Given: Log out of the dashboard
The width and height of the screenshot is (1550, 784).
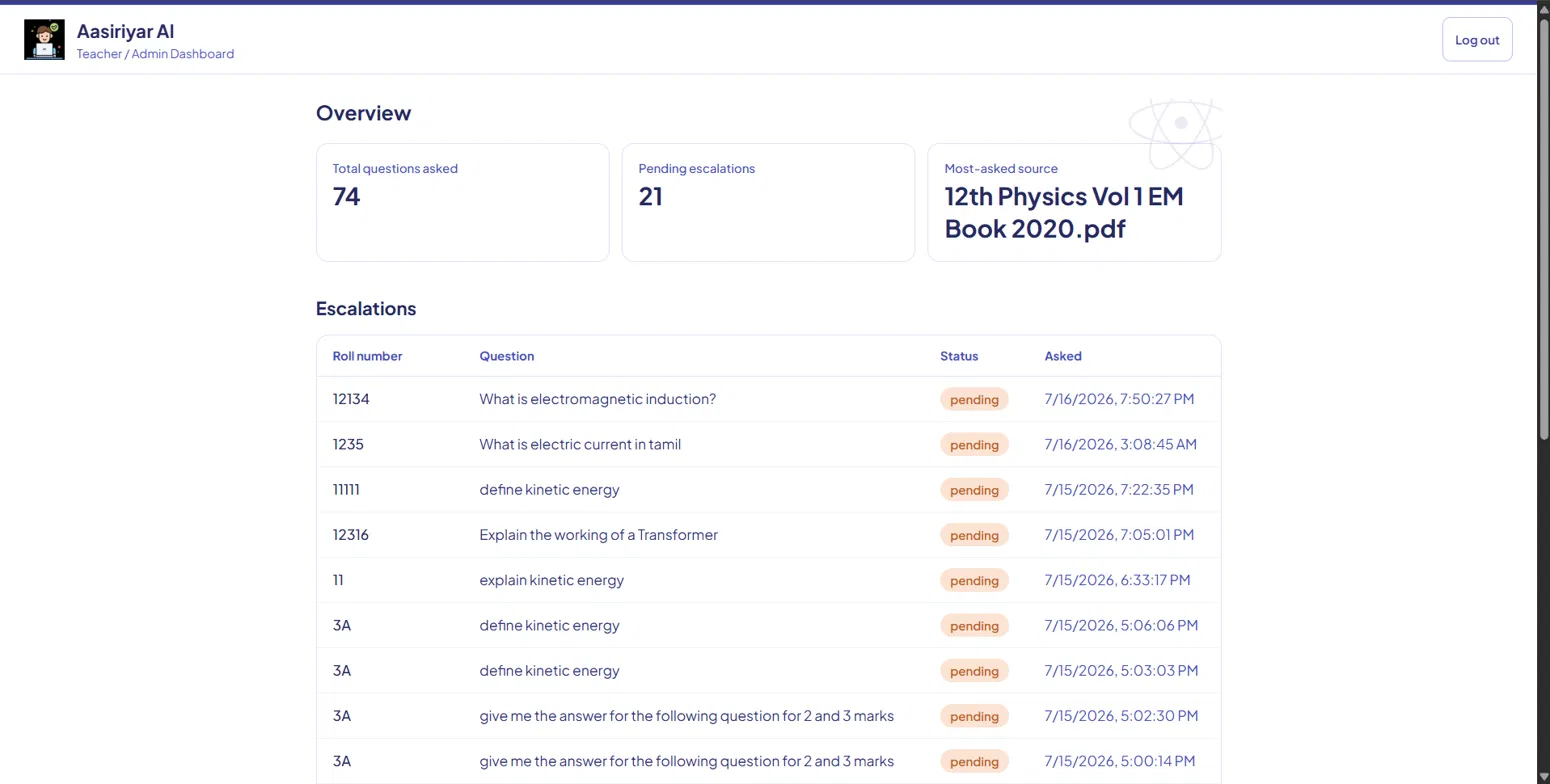Looking at the screenshot, I should (x=1477, y=40).
